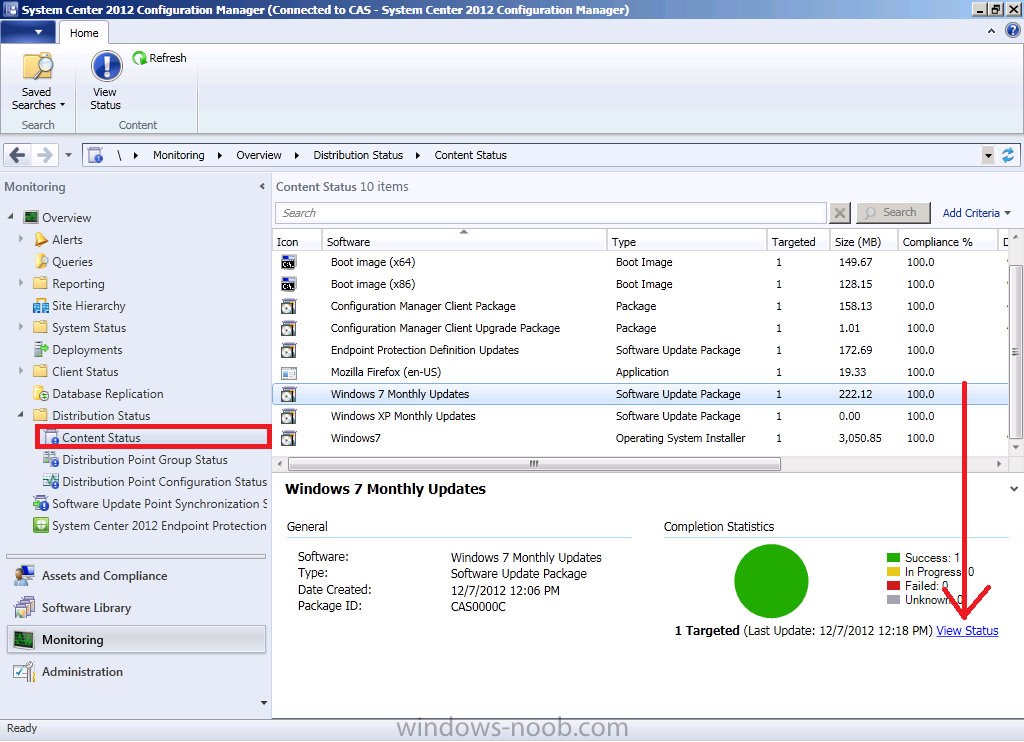Viewport: 1024px width, 742px height.
Task: Select the Windows XP Monthly Updates row
Action: click(x=640, y=416)
